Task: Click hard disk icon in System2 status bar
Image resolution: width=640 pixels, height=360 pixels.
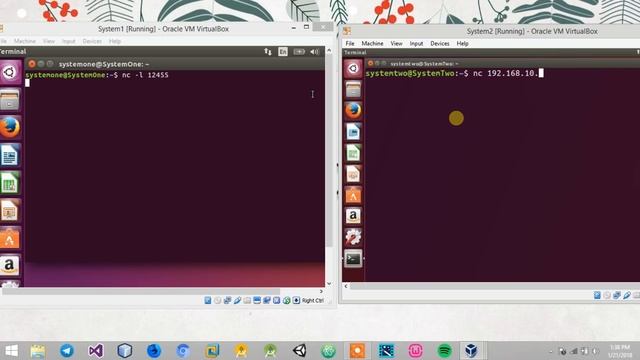Action: (x=597, y=295)
